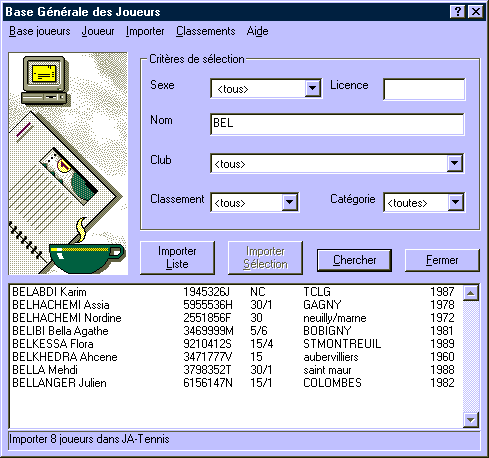
Task: Click the Nom field containing BEL
Action: [x=337, y=124]
